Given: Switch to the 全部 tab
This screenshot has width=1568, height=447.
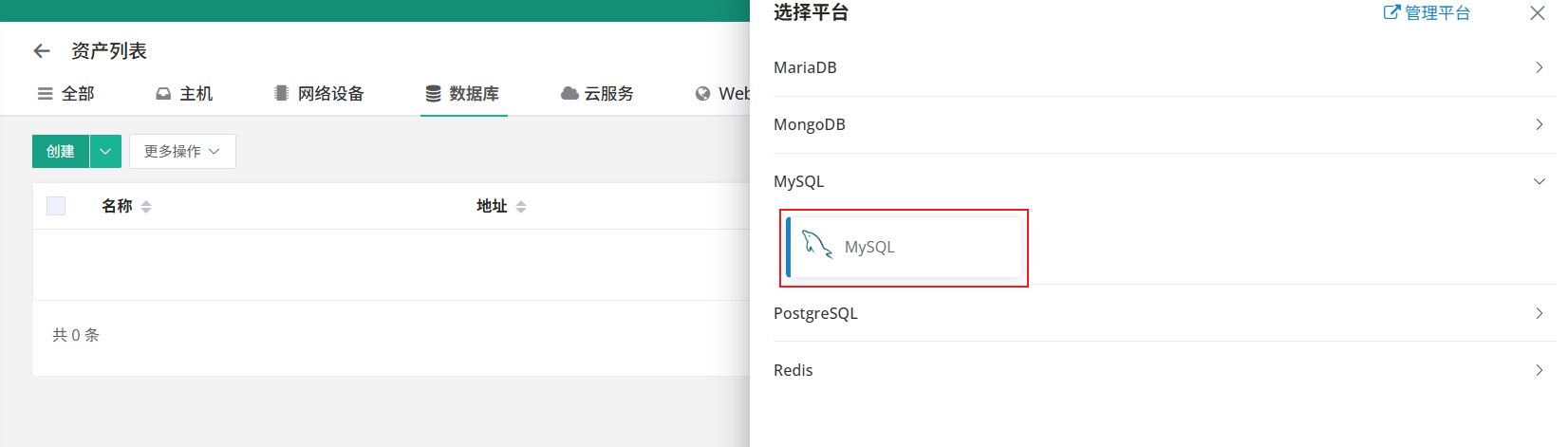Looking at the screenshot, I should [66, 94].
